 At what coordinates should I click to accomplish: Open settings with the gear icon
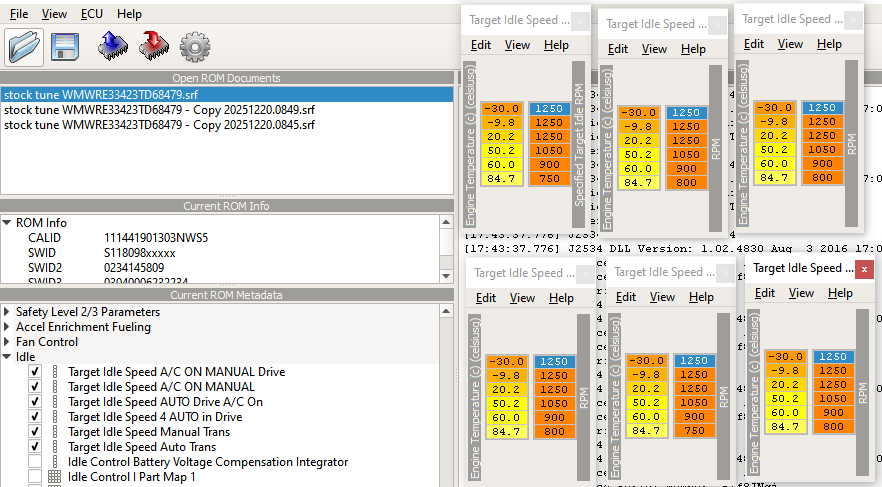pos(194,46)
